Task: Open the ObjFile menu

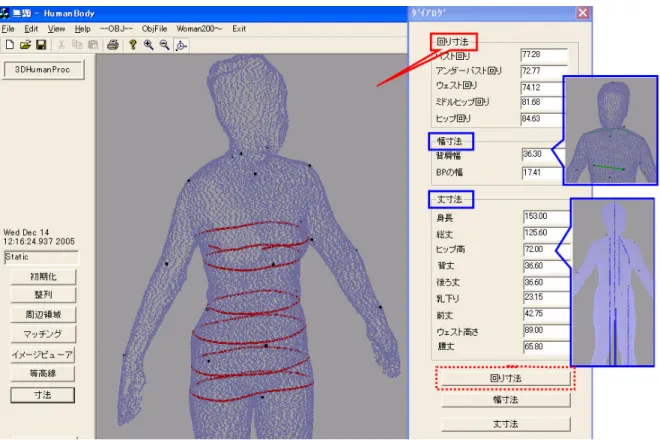Action: [x=154, y=29]
